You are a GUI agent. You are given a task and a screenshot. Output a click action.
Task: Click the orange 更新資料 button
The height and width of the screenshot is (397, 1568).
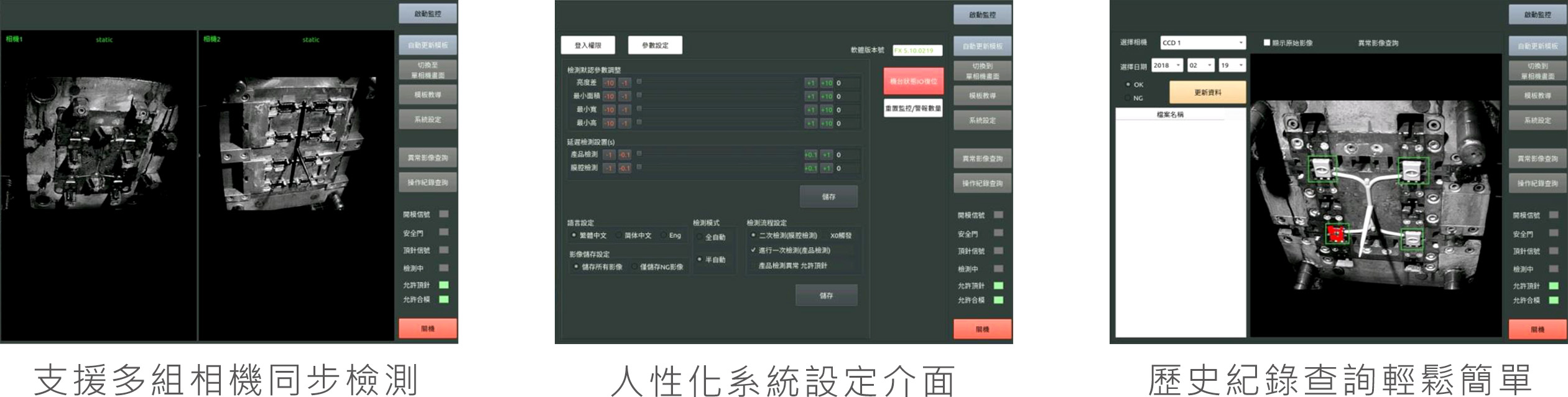[x=1207, y=92]
